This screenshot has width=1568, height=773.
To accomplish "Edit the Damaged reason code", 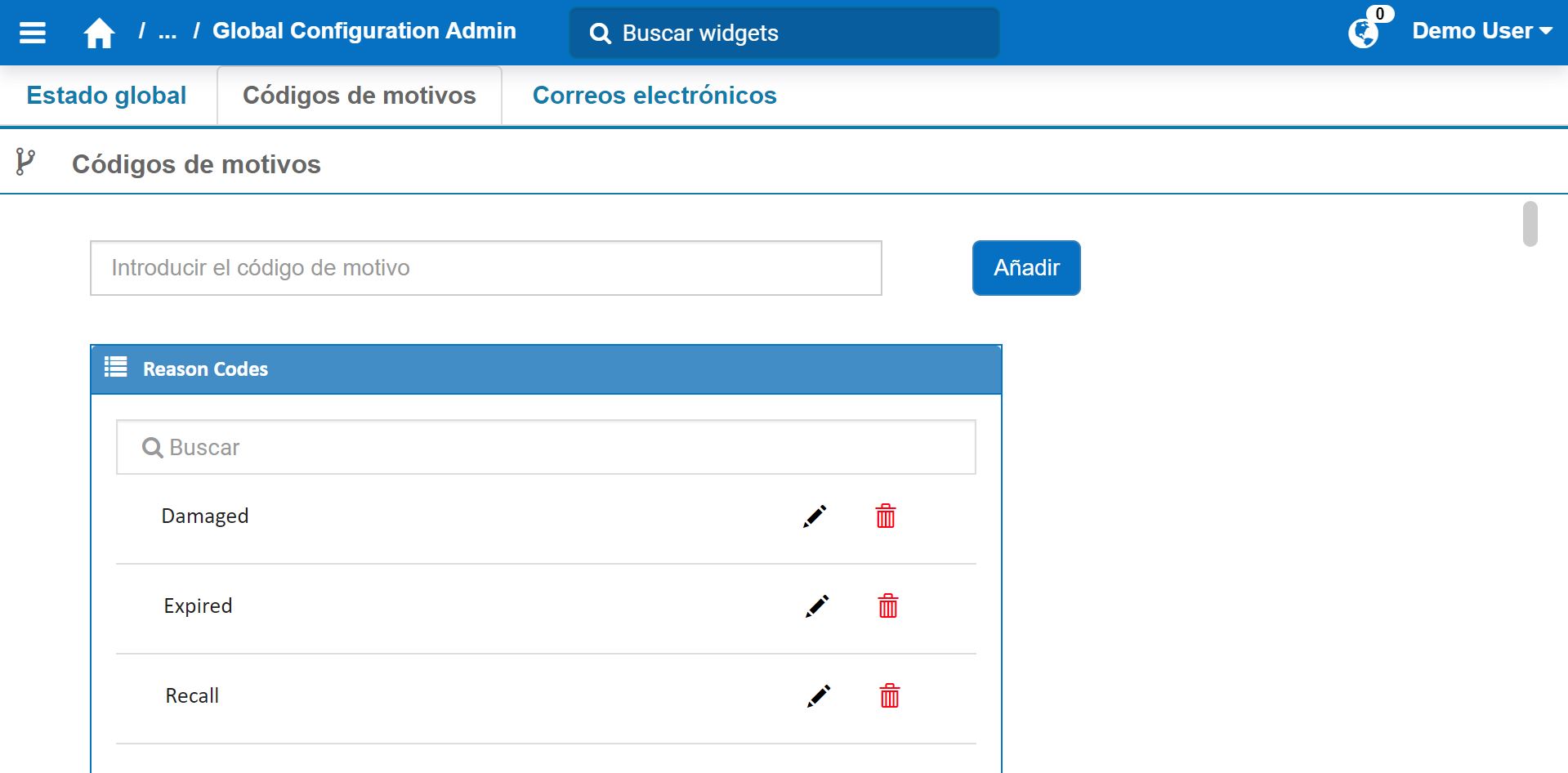I will tap(815, 516).
